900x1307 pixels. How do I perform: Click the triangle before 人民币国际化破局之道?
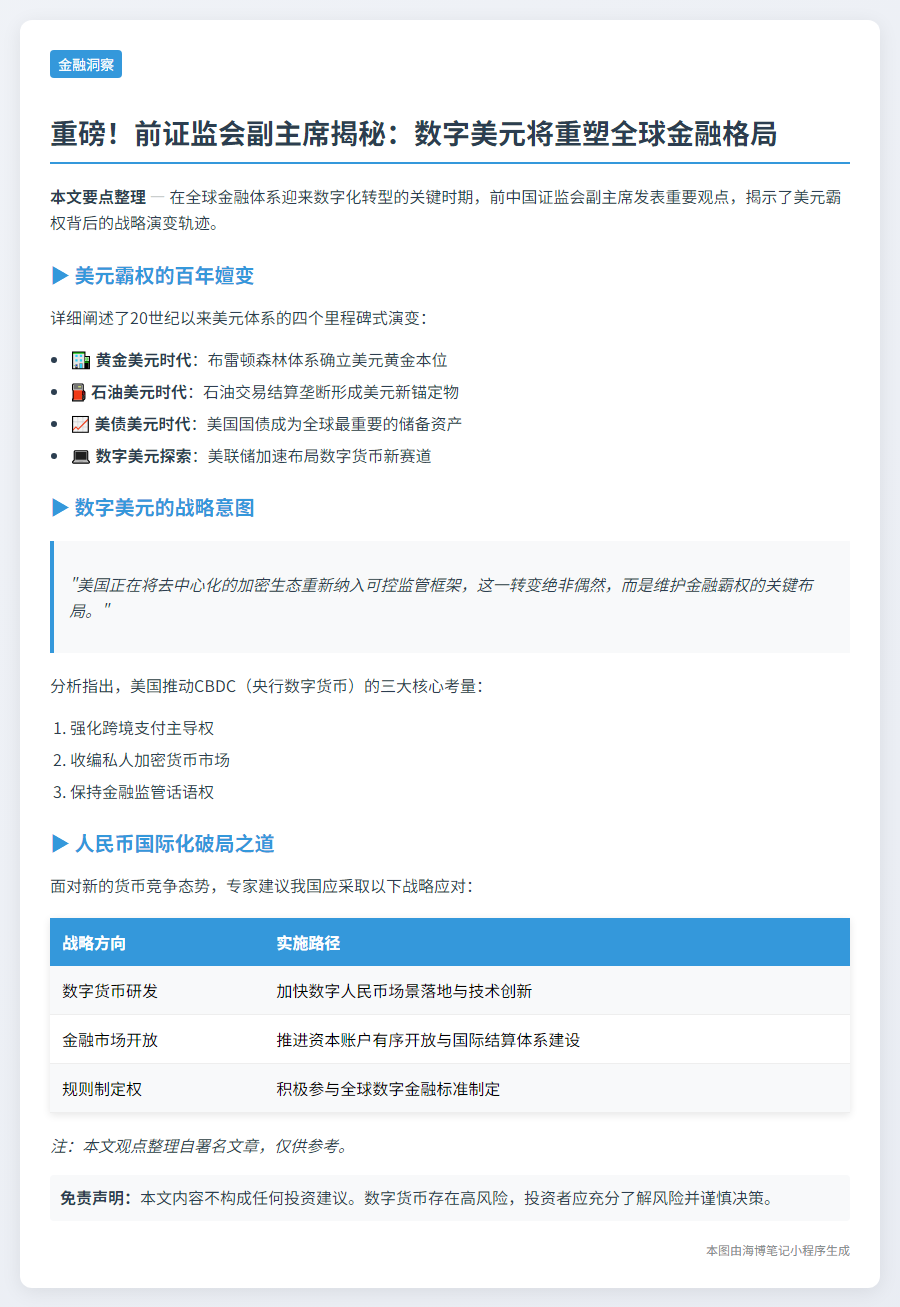click(59, 844)
